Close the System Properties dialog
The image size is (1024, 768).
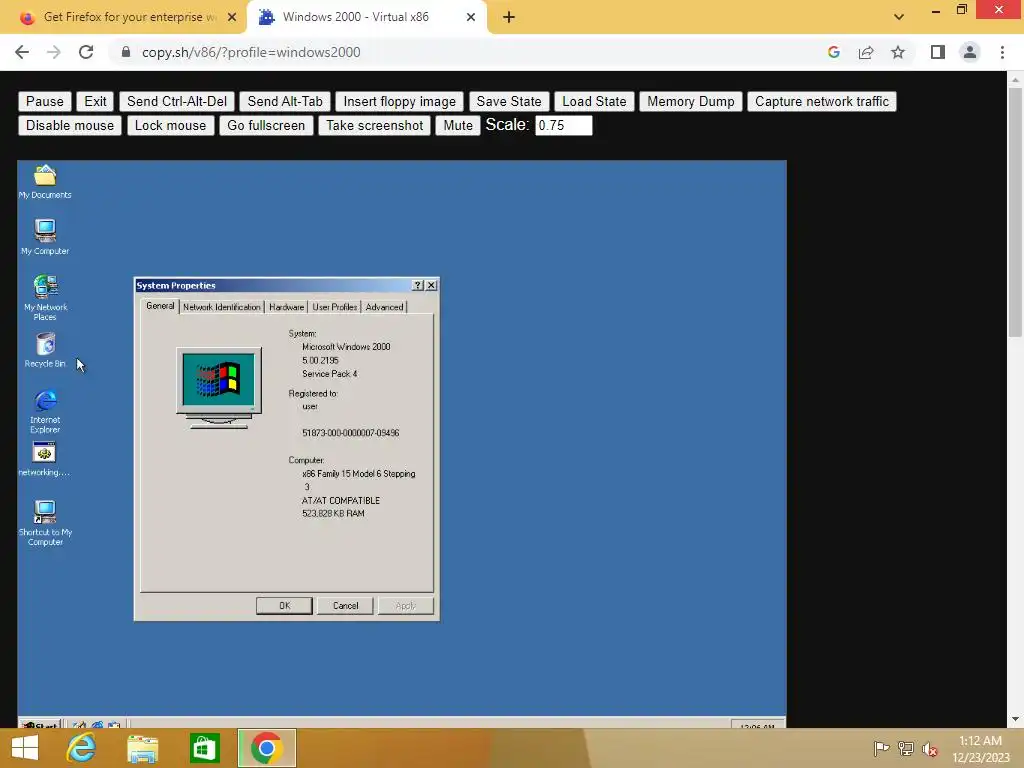tap(431, 285)
